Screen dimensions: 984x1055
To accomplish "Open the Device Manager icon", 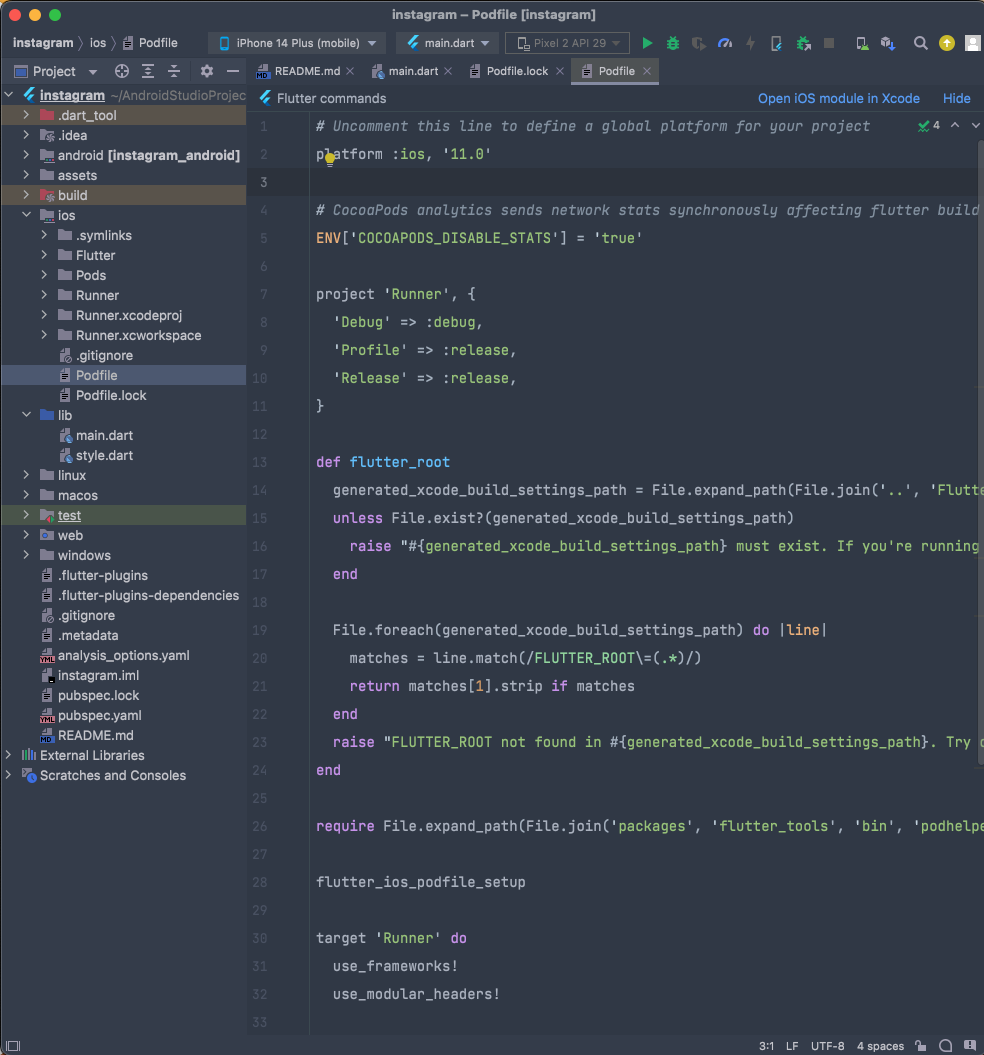I will pos(862,43).
